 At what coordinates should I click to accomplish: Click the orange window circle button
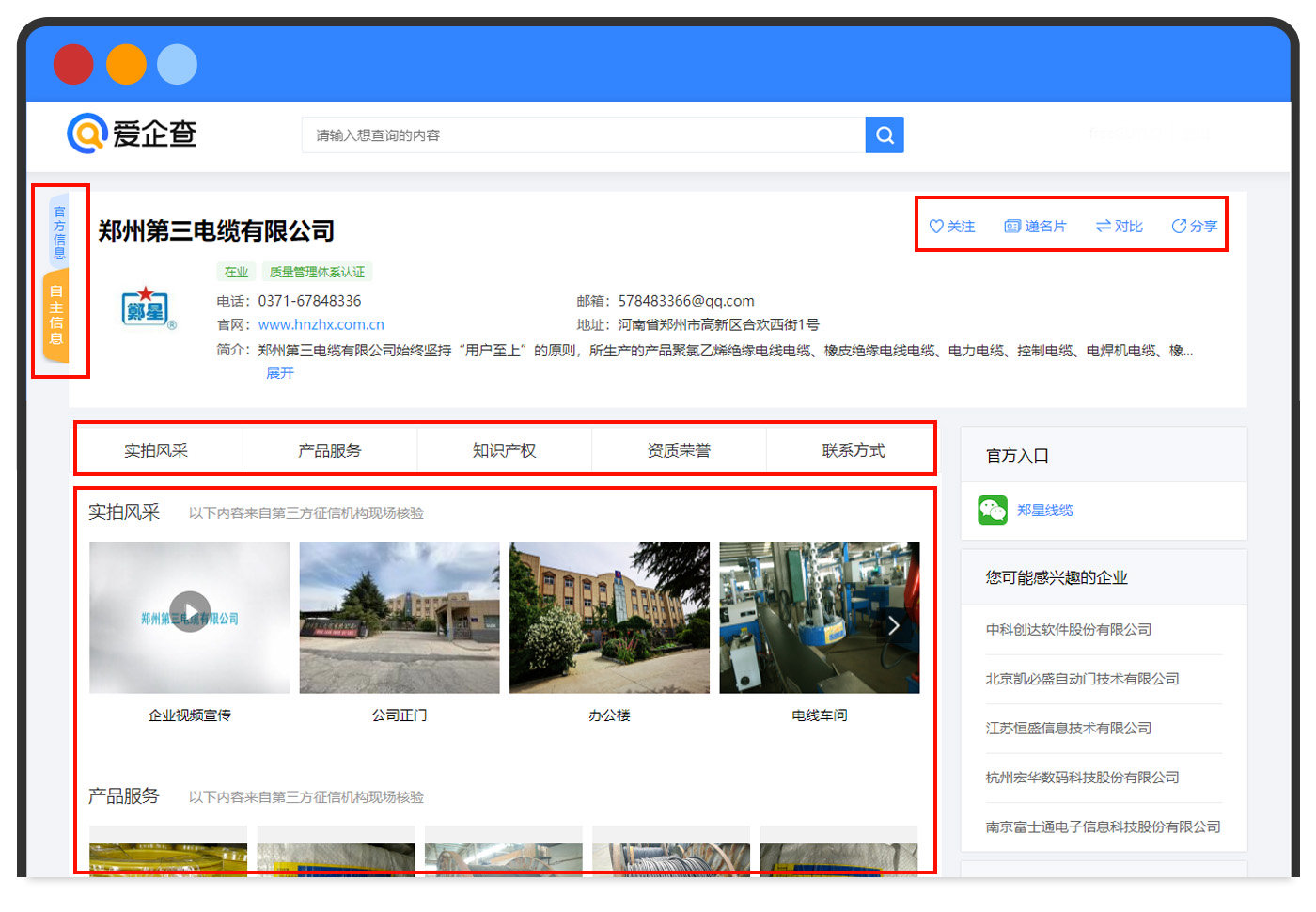[126, 64]
